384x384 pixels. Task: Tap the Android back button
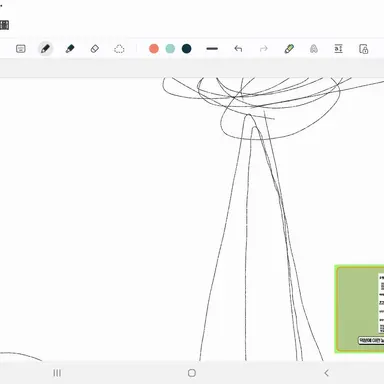click(x=326, y=373)
